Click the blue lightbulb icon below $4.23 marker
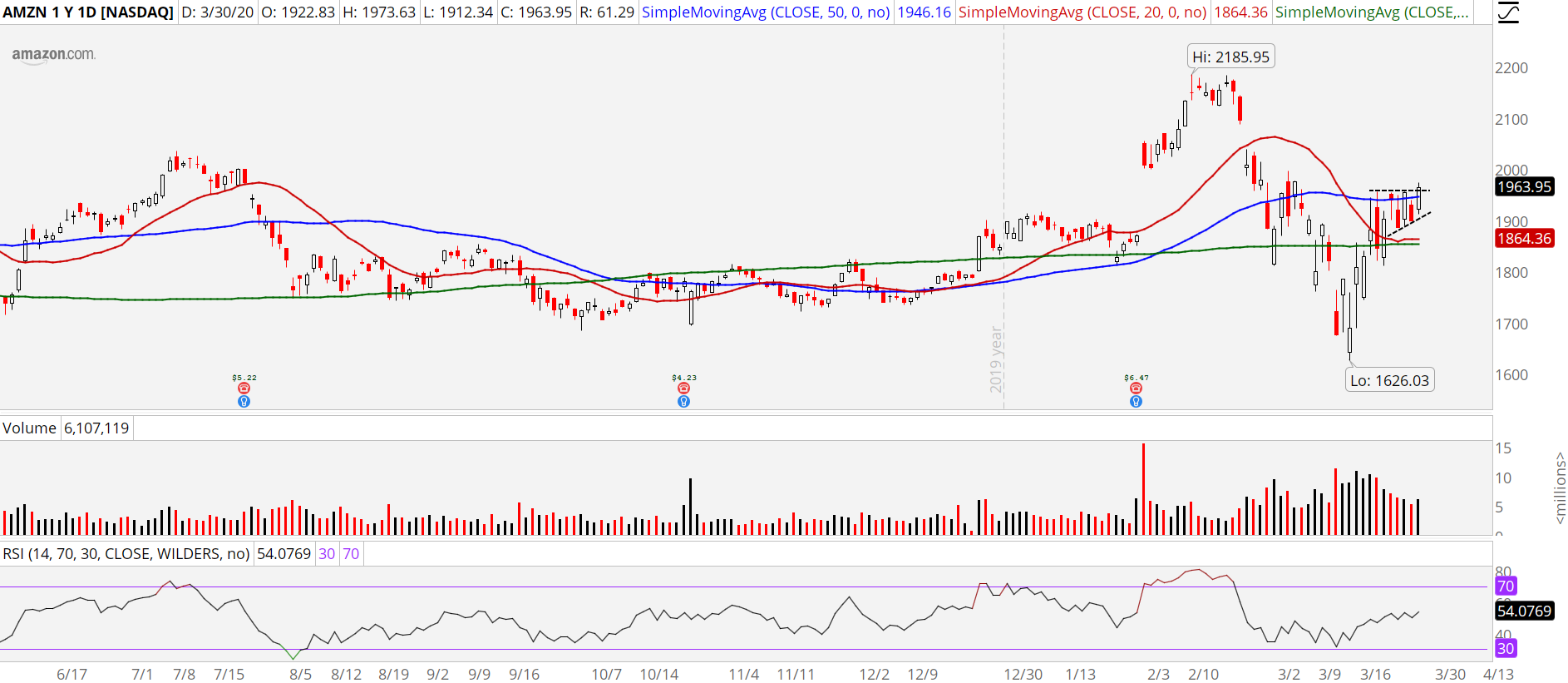 pyautogui.click(x=683, y=402)
